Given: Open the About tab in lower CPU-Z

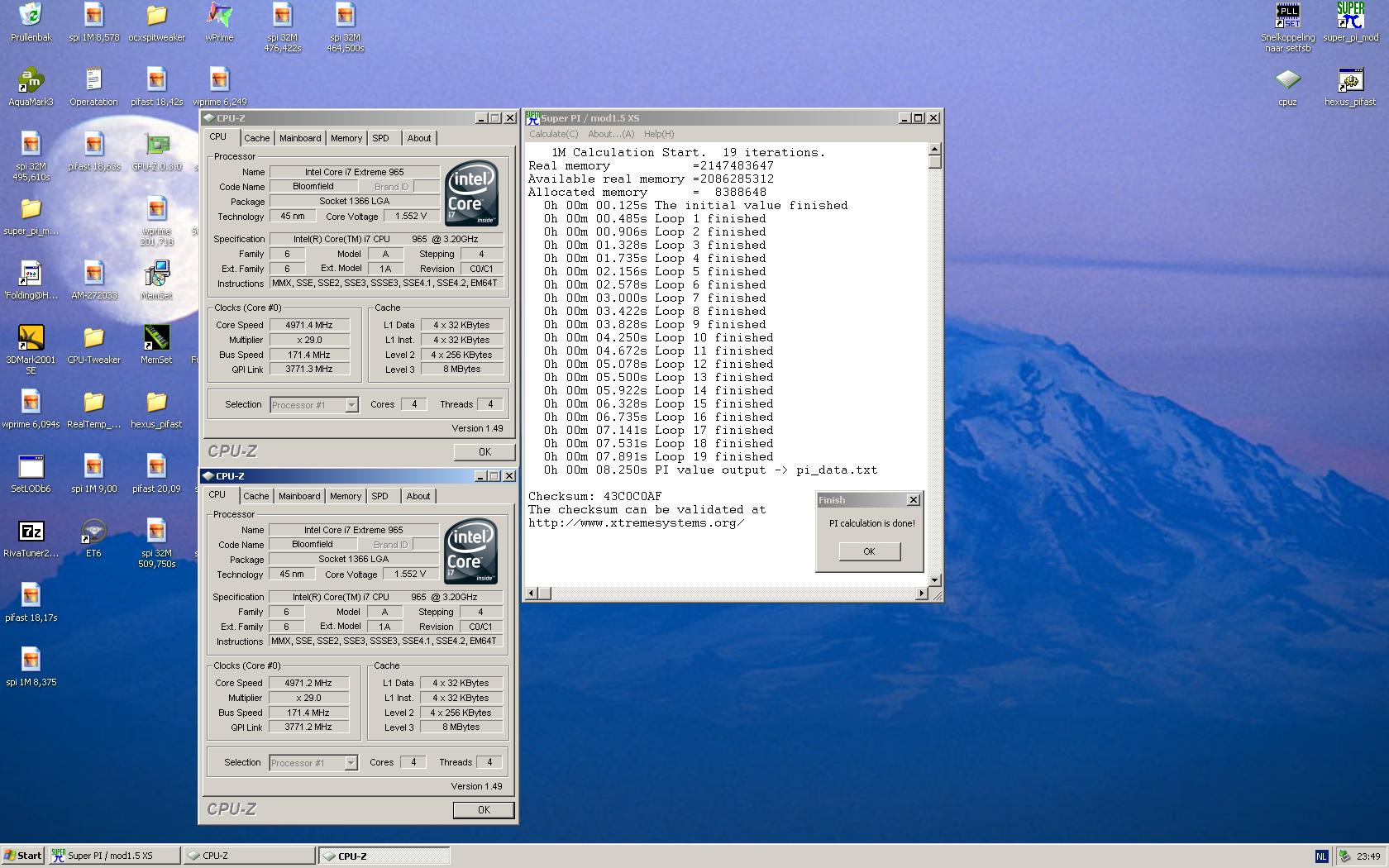Looking at the screenshot, I should click(418, 496).
